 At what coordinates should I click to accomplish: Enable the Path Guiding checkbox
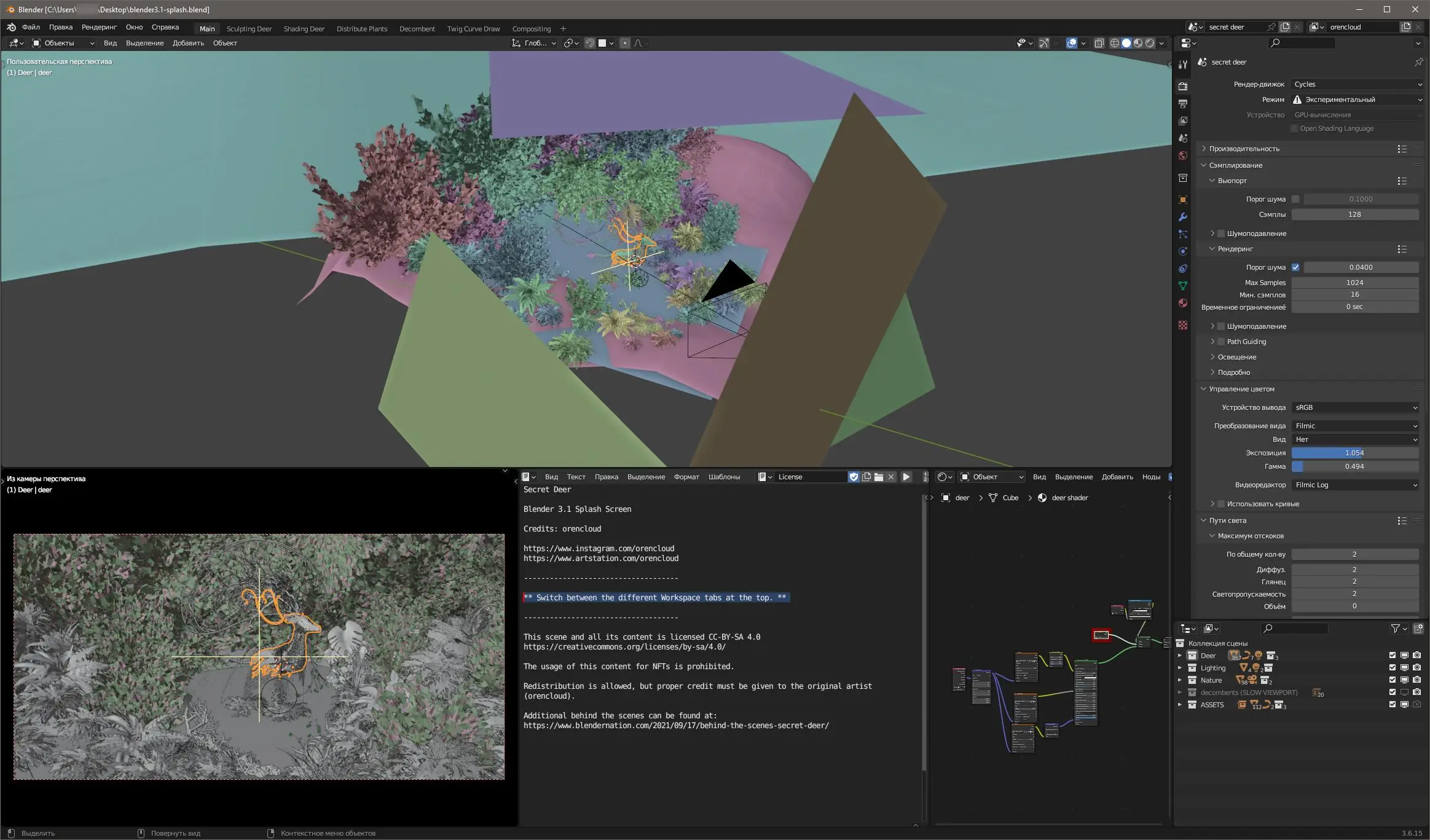1221,342
